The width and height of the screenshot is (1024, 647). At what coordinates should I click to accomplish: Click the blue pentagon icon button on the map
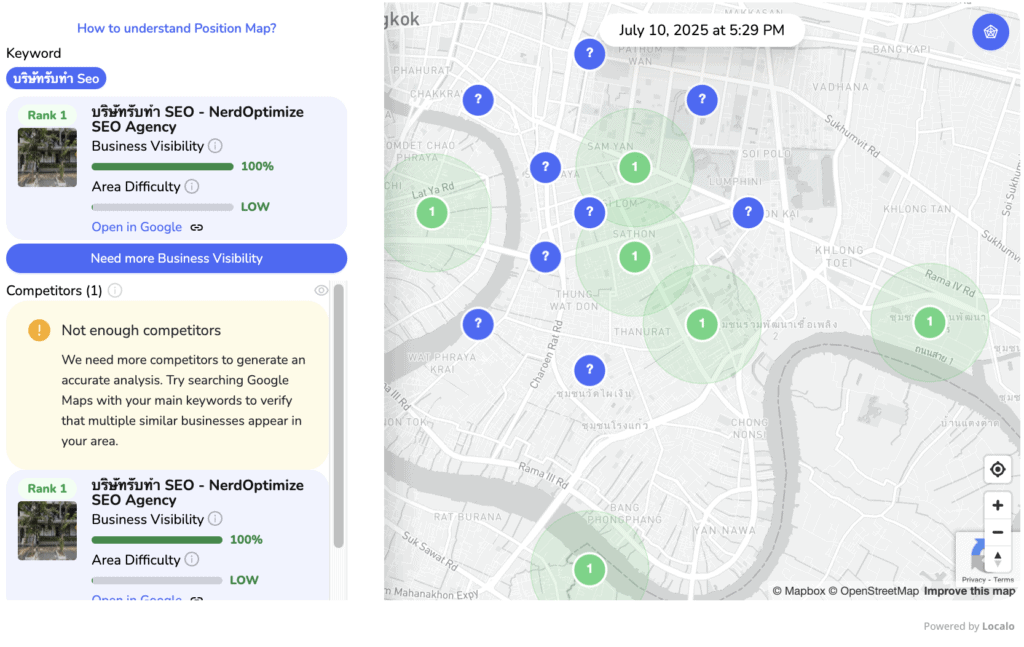pyautogui.click(x=990, y=32)
